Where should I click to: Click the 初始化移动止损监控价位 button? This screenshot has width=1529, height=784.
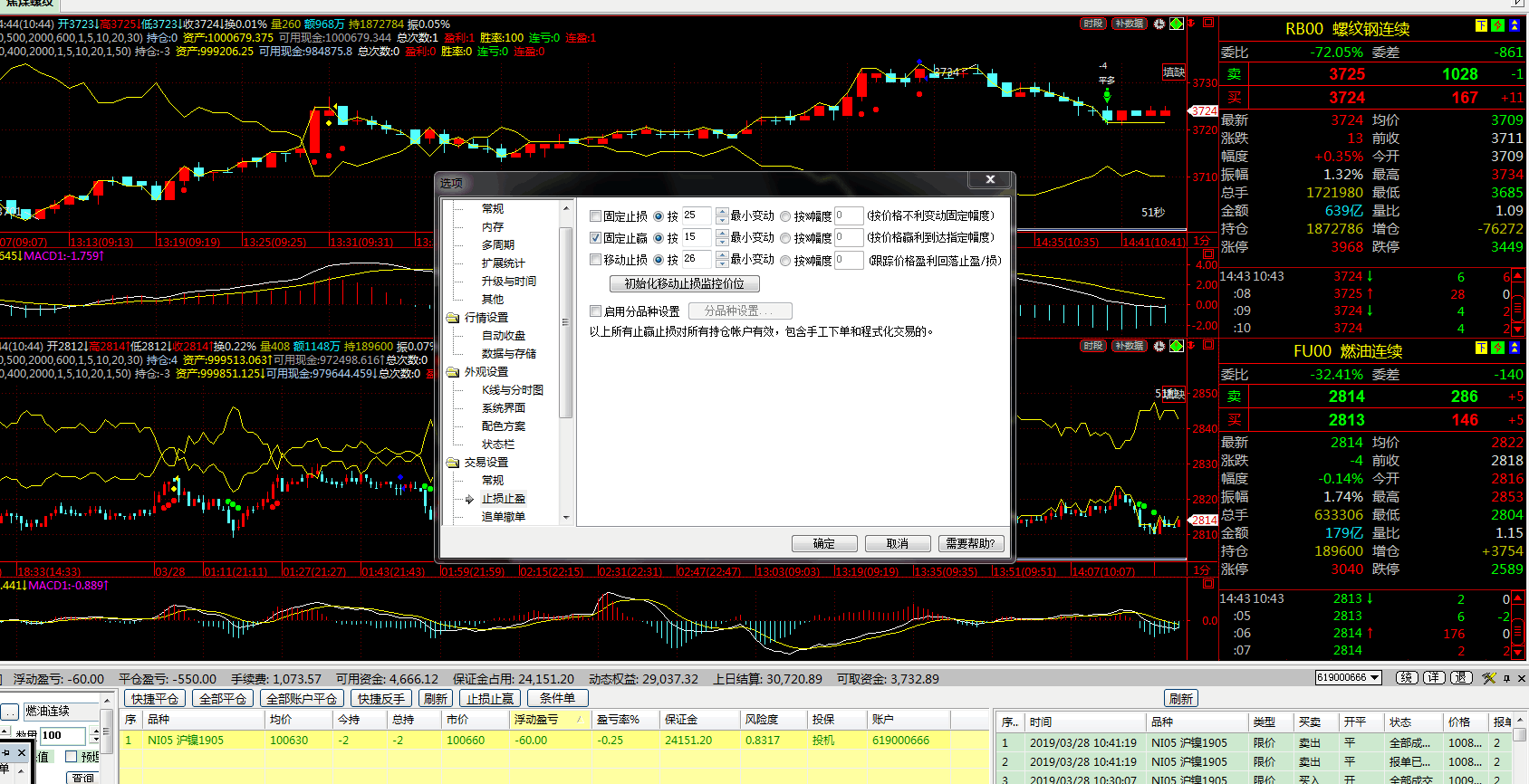[684, 283]
